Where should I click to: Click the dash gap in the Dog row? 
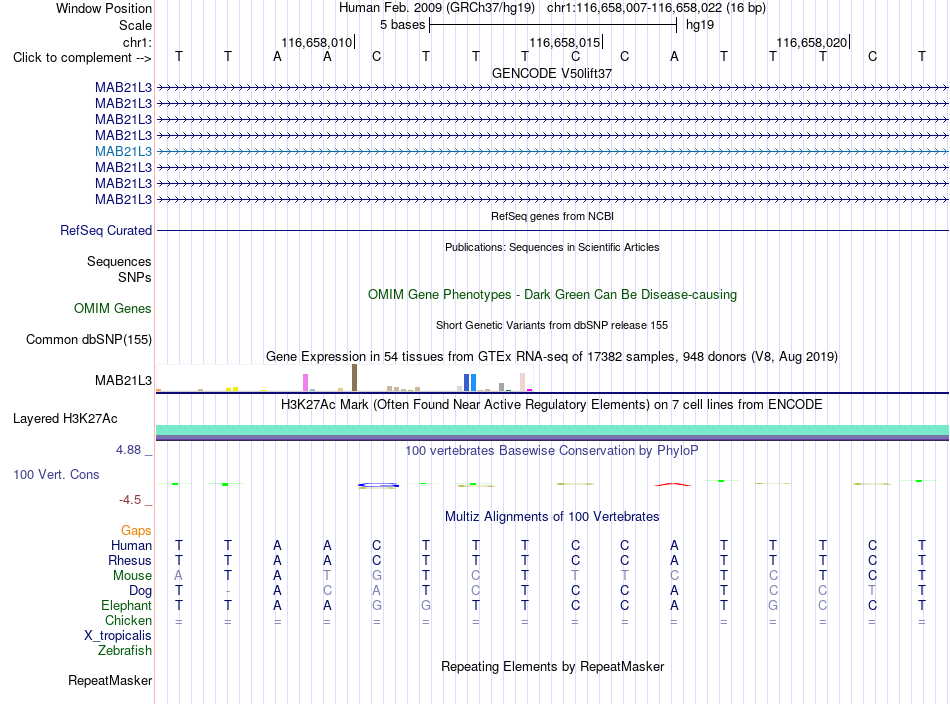click(x=228, y=591)
